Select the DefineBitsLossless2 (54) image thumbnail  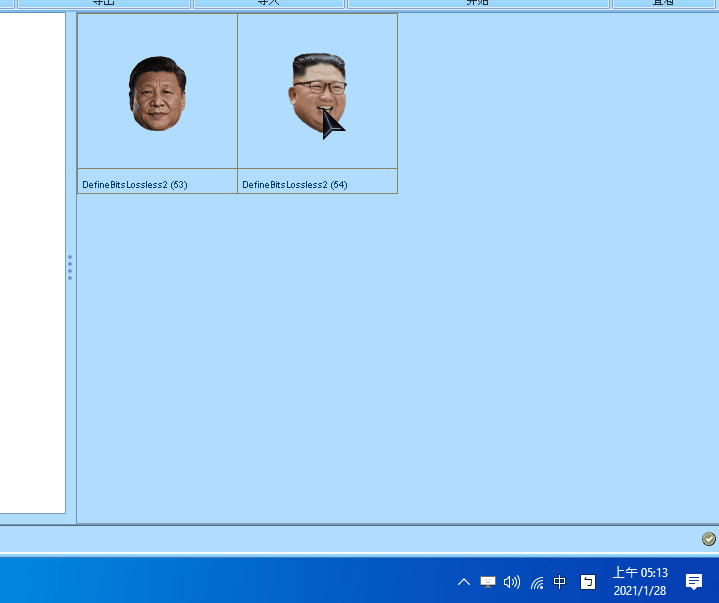tap(317, 94)
